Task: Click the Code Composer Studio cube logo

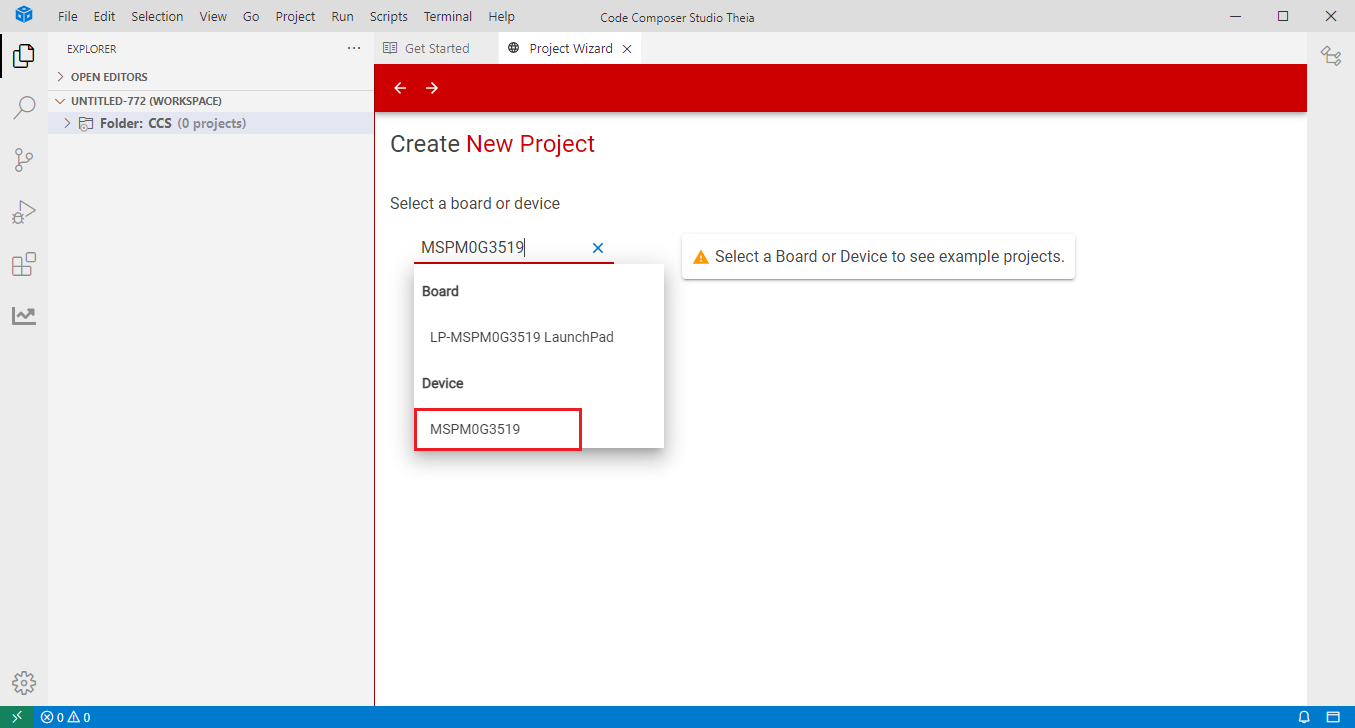Action: [24, 16]
